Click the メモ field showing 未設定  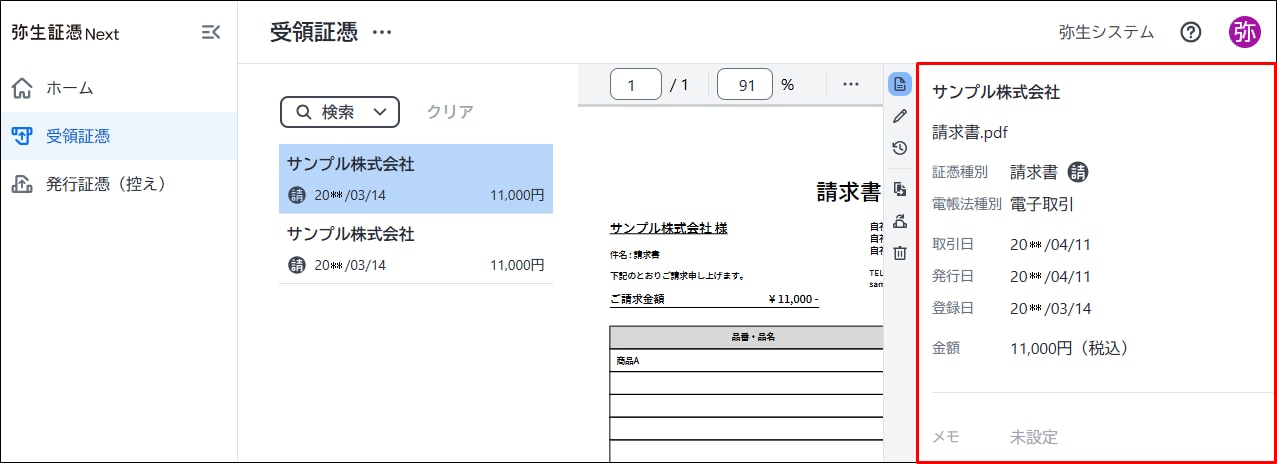click(1034, 437)
